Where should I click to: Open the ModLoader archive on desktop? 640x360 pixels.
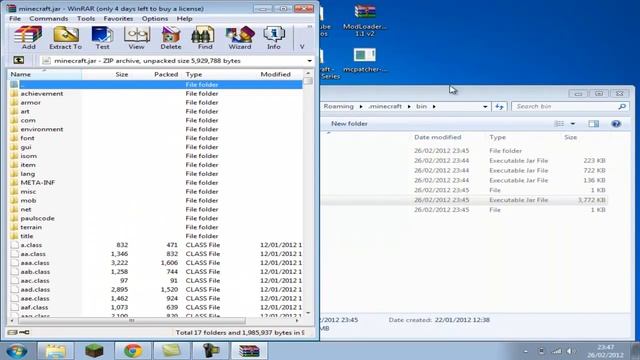(365, 20)
